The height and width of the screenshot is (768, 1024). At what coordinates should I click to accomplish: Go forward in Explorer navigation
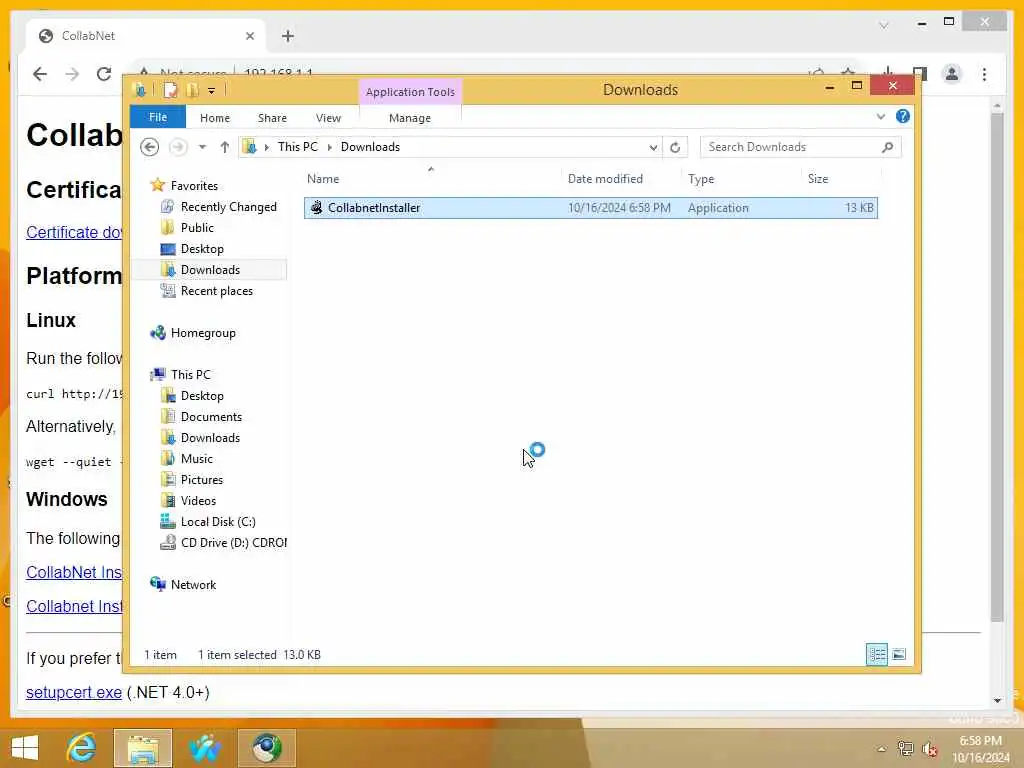coord(178,147)
